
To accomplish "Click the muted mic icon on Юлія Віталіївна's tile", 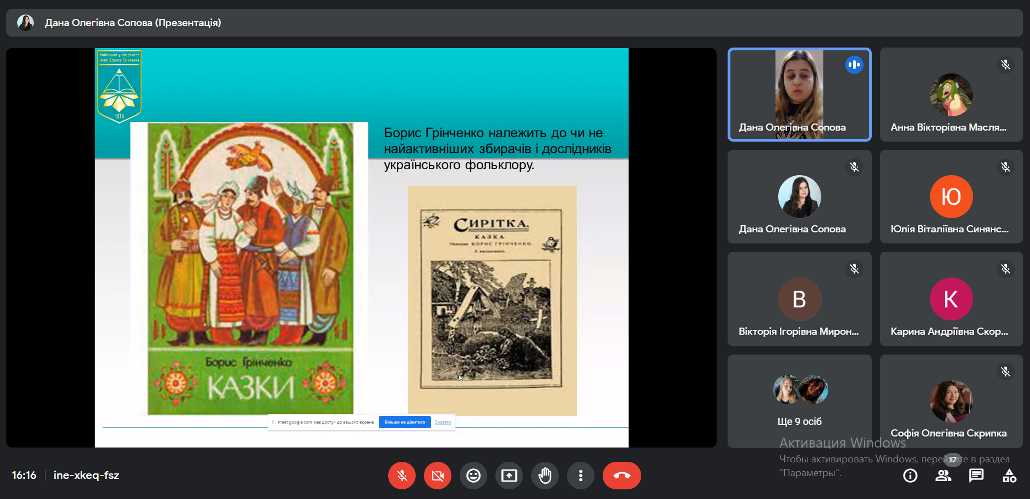I will click(1006, 167).
